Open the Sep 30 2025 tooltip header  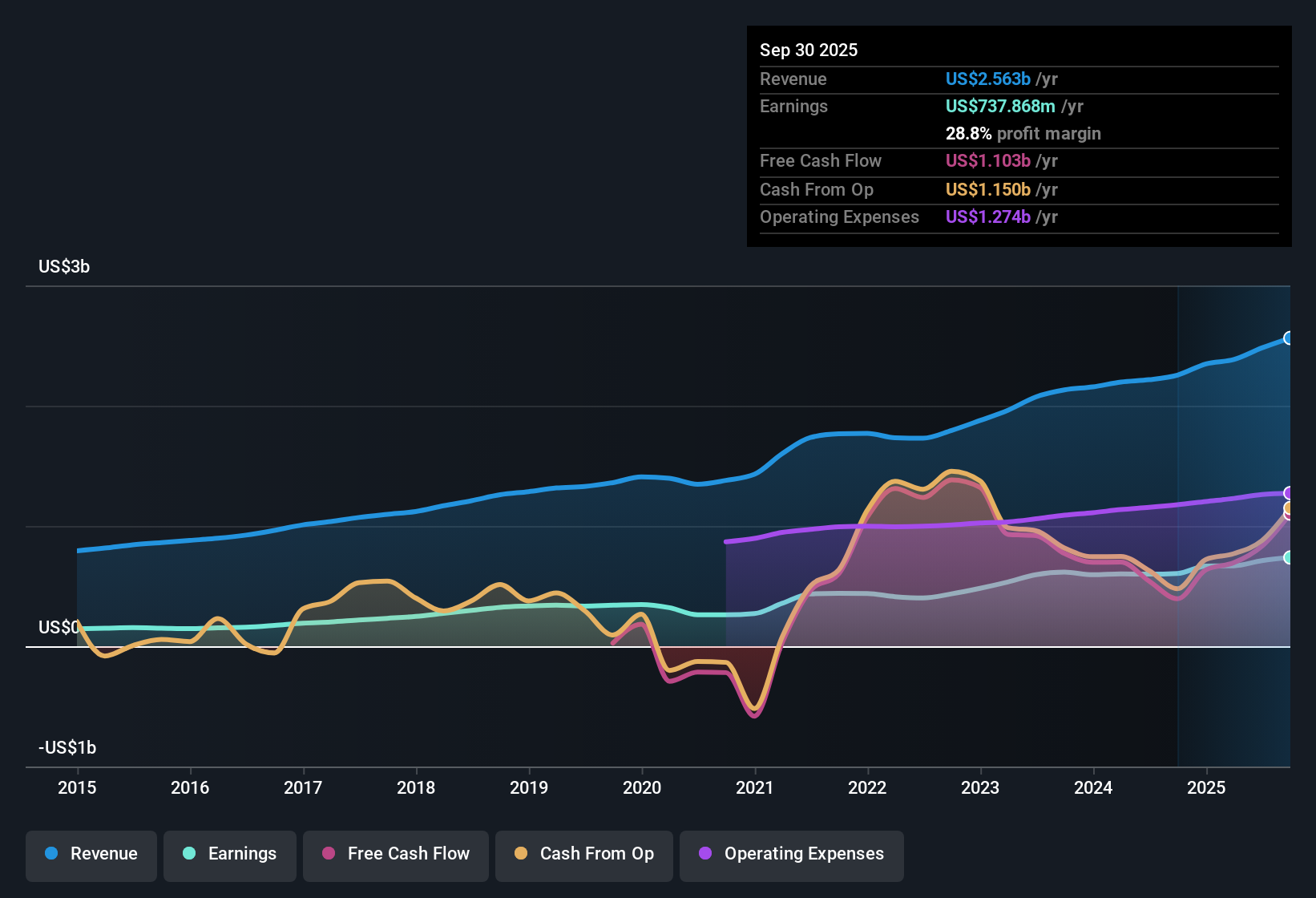pyautogui.click(x=809, y=50)
